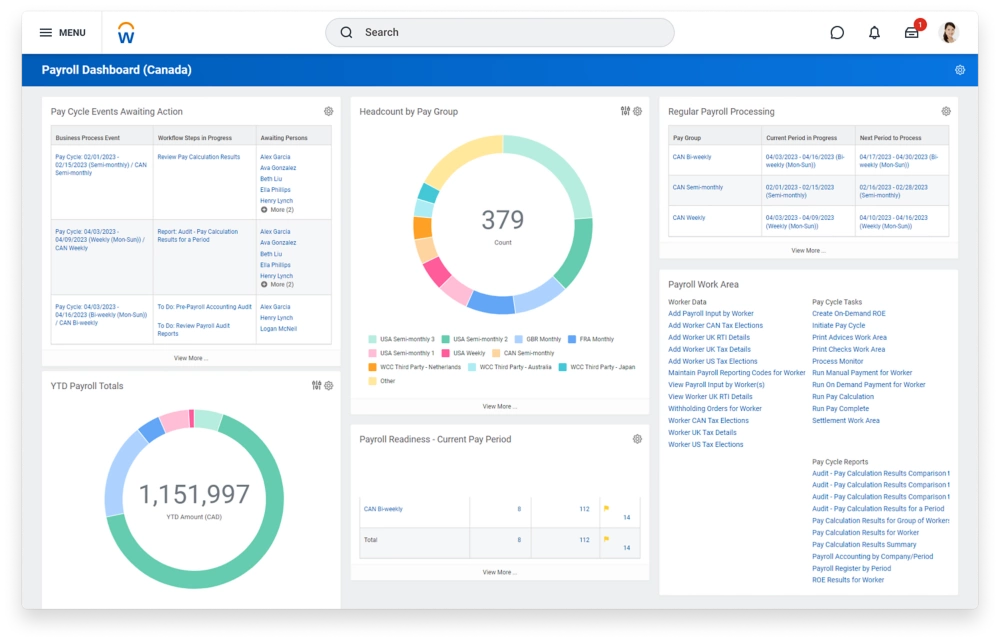Open gear settings for Payroll Readiness panel

tap(637, 439)
